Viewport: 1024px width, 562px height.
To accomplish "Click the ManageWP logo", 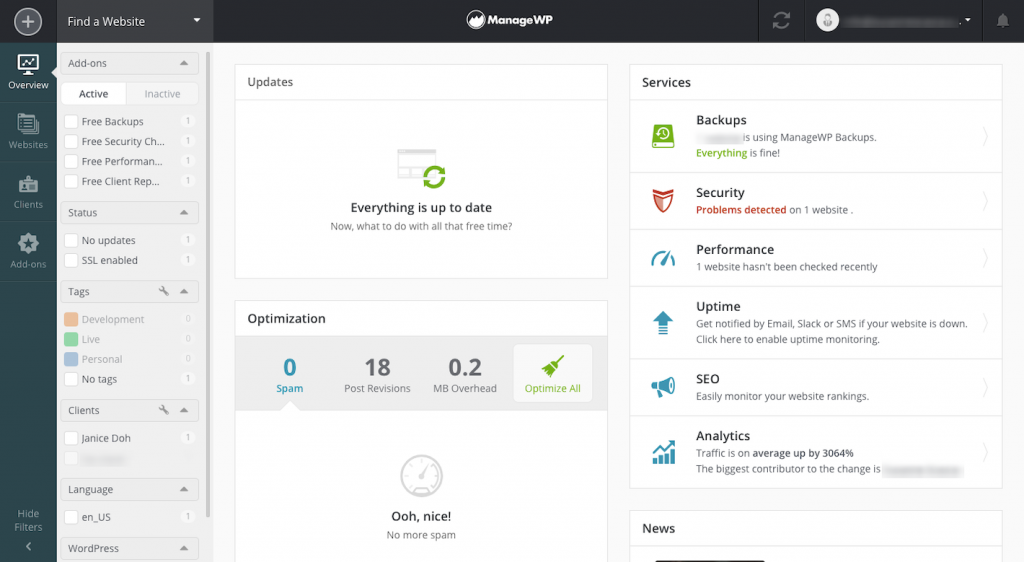I will pos(509,20).
